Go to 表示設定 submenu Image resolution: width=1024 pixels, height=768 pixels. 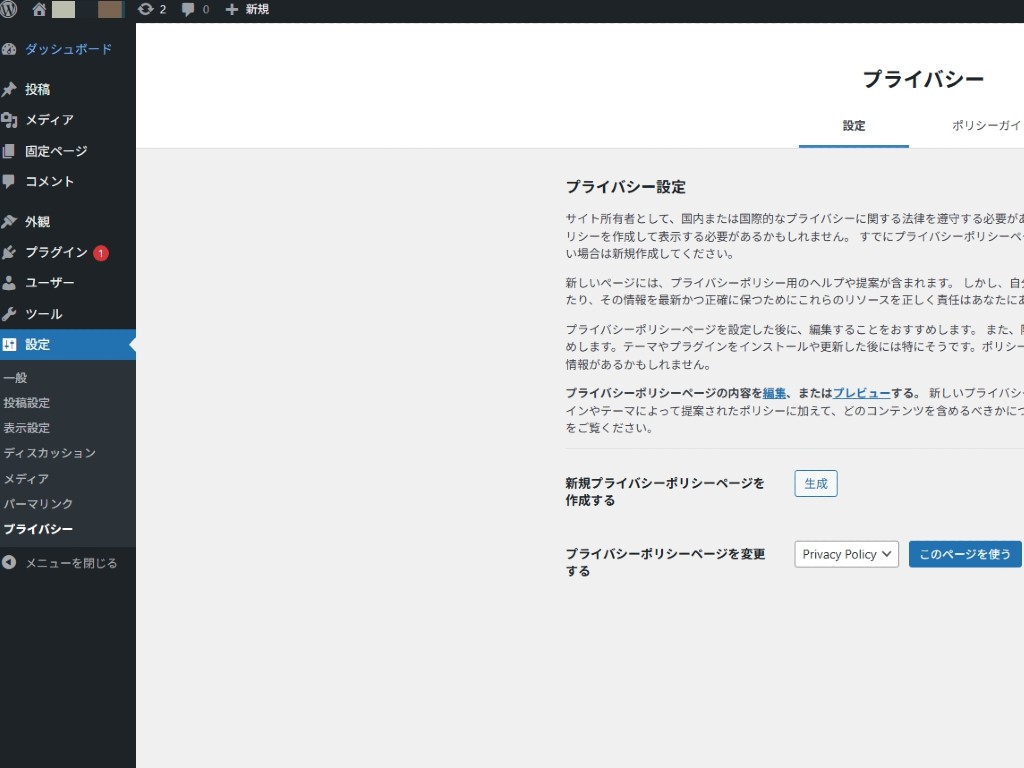point(27,428)
